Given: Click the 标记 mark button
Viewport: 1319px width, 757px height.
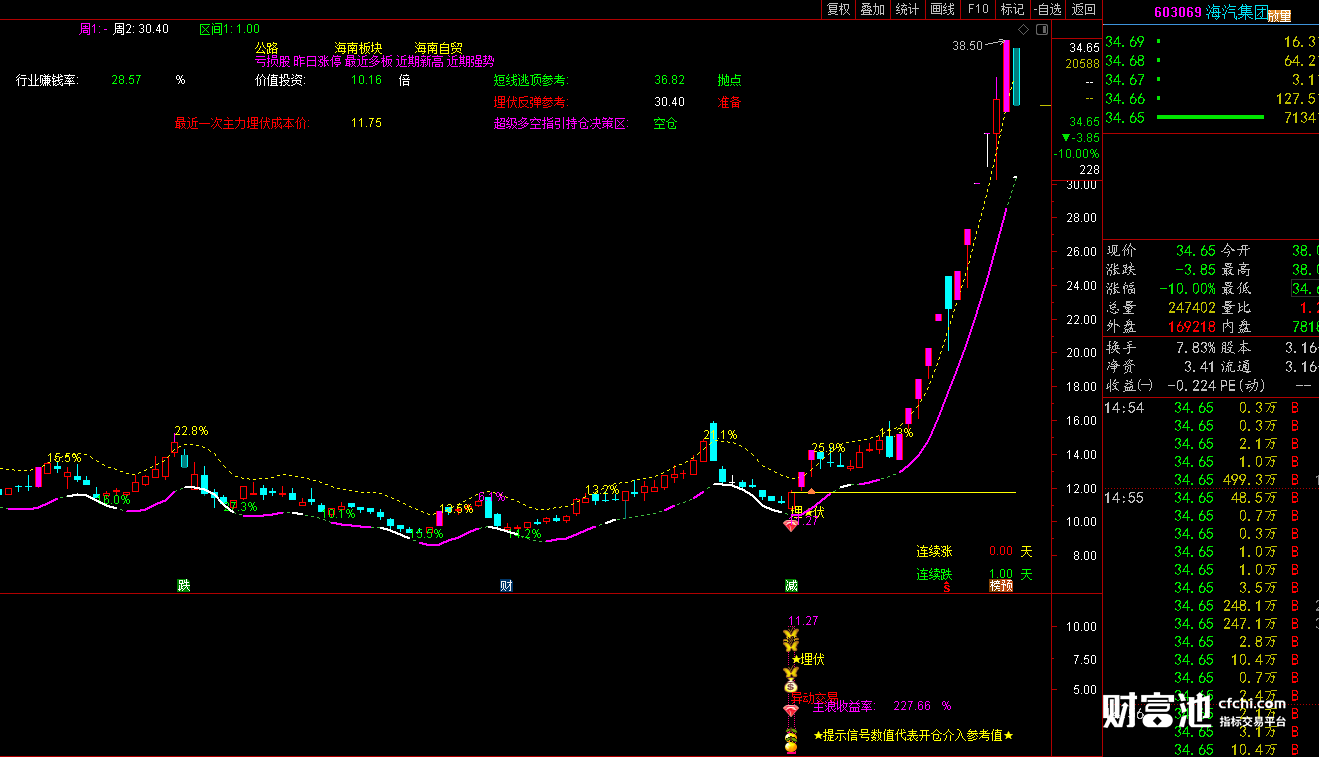Looking at the screenshot, I should [1012, 9].
